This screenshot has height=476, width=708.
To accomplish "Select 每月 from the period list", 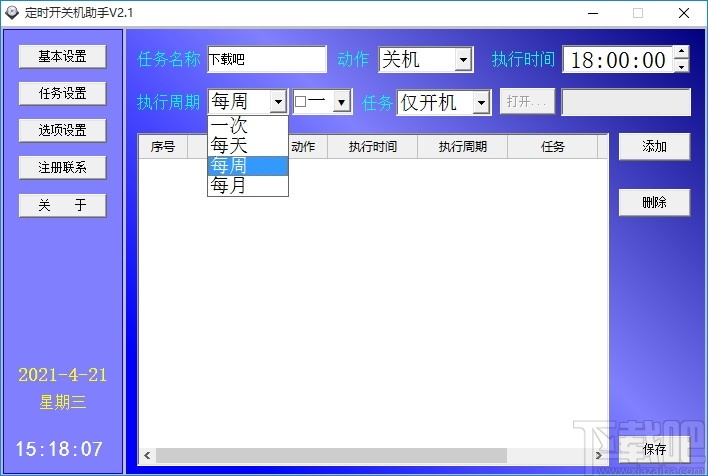I will tap(247, 186).
